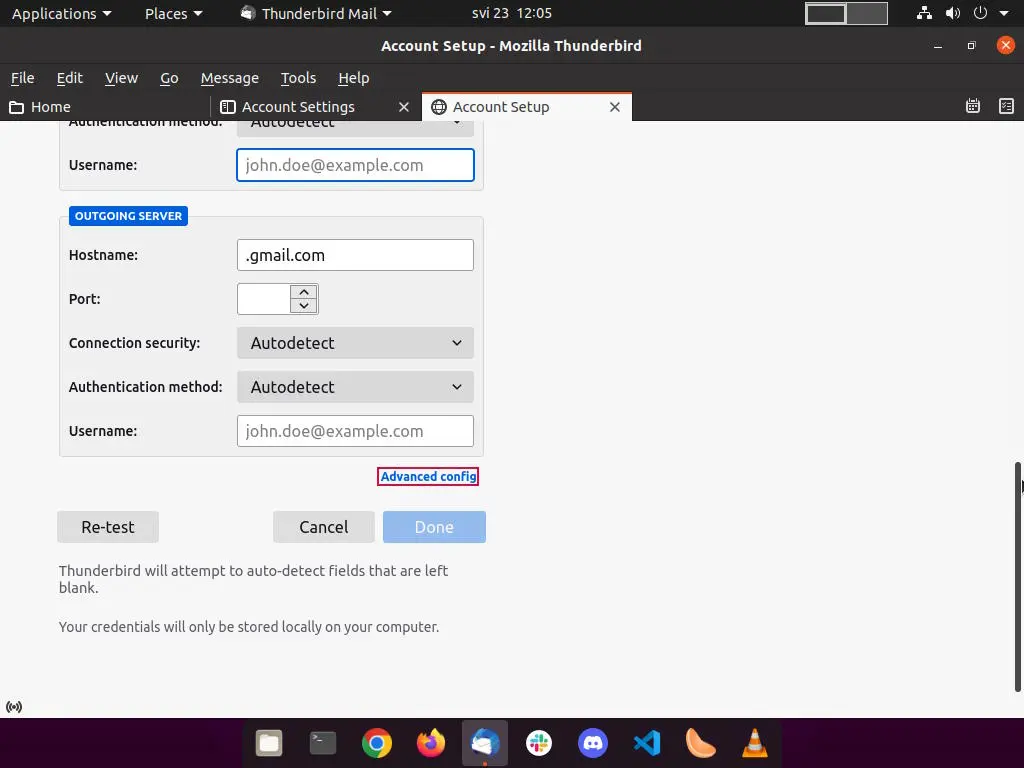Expand outgoing Connection security dropdown
This screenshot has height=768, width=1024.
pos(355,343)
